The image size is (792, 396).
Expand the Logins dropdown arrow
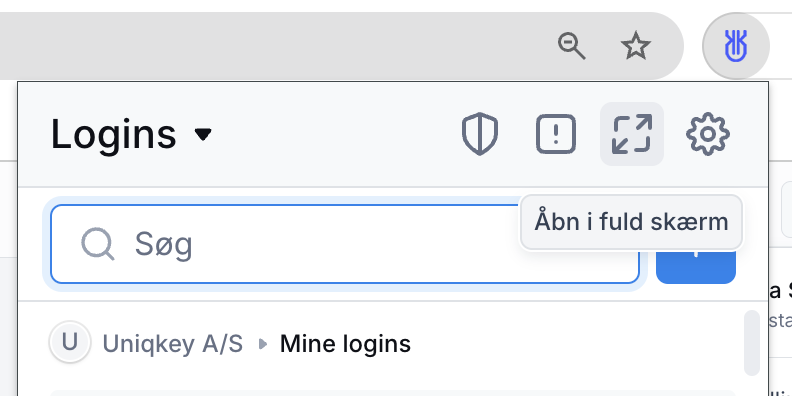coord(203,134)
